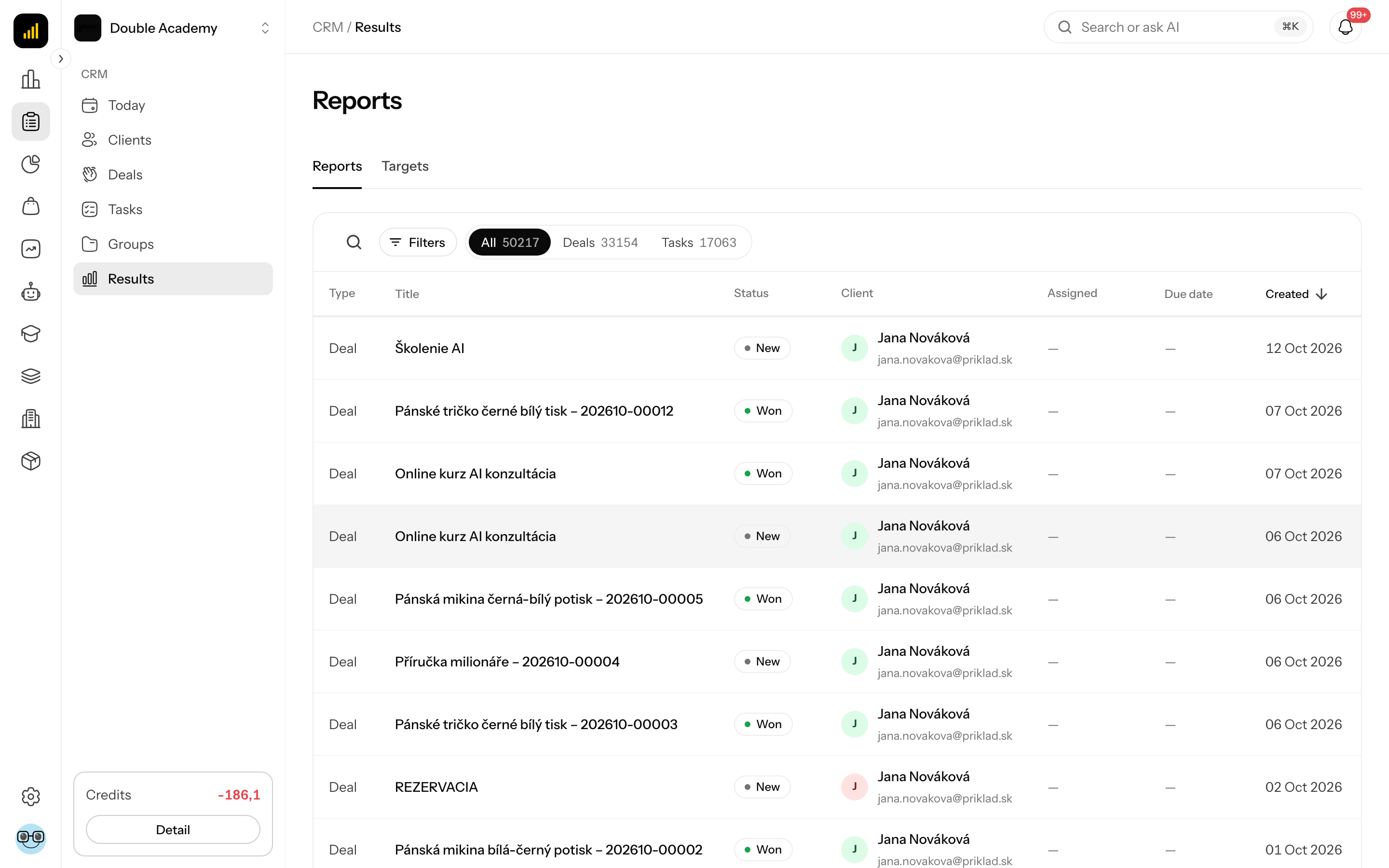Image resolution: width=1389 pixels, height=868 pixels.
Task: Open Today in CRM menu
Action: (173, 105)
